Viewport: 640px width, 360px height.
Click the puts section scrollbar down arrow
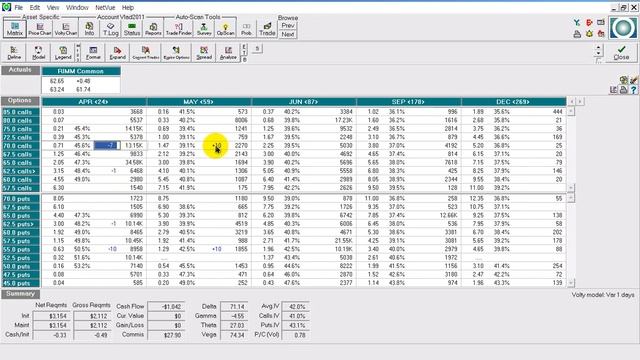pos(571,282)
